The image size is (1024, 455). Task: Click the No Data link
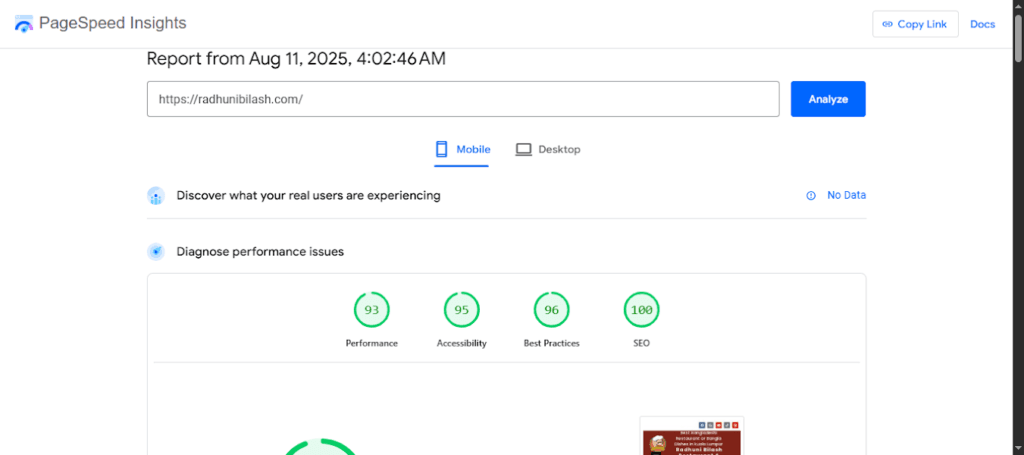pyautogui.click(x=846, y=195)
